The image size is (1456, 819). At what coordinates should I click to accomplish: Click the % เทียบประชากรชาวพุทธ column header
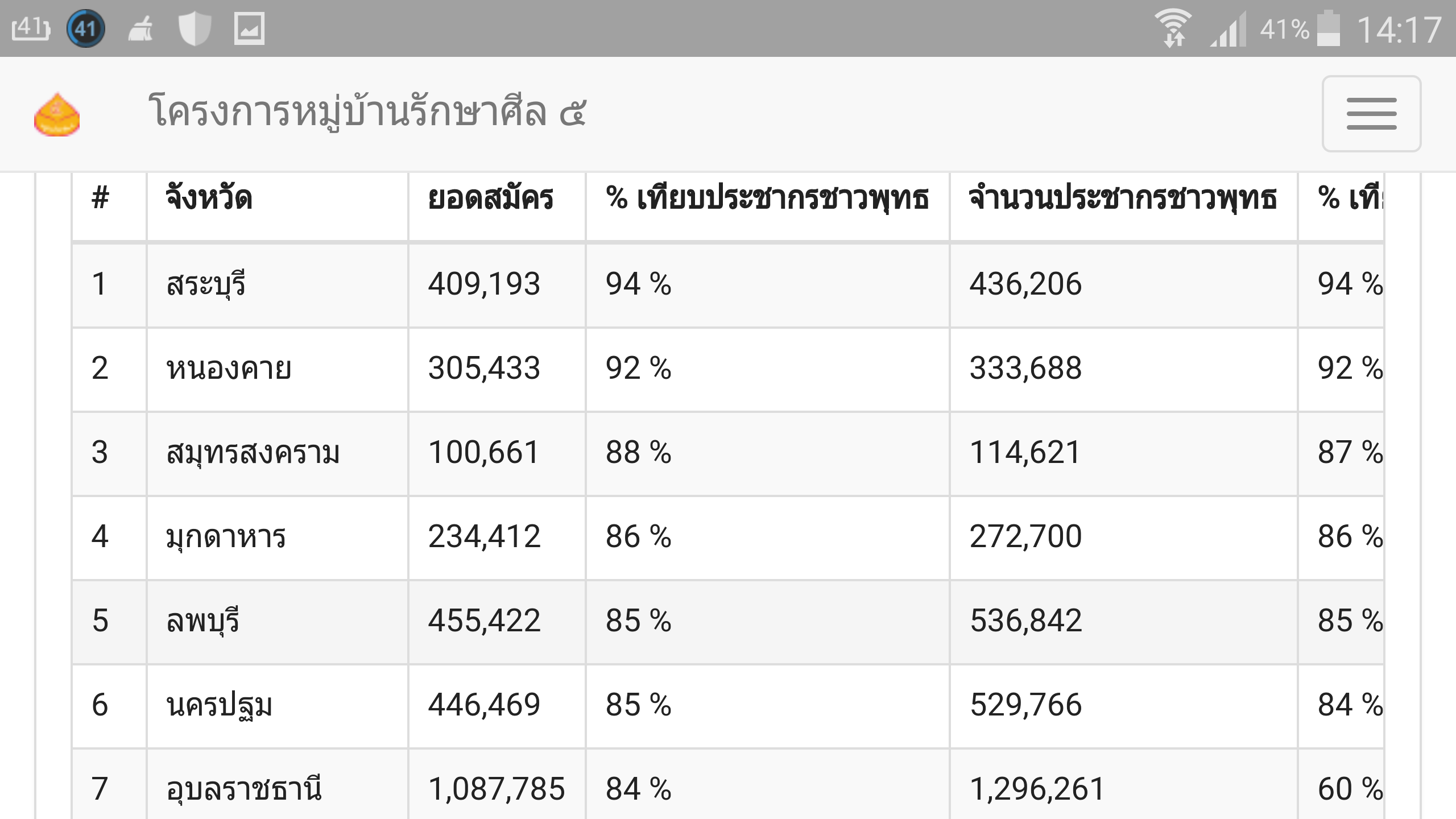[x=767, y=198]
